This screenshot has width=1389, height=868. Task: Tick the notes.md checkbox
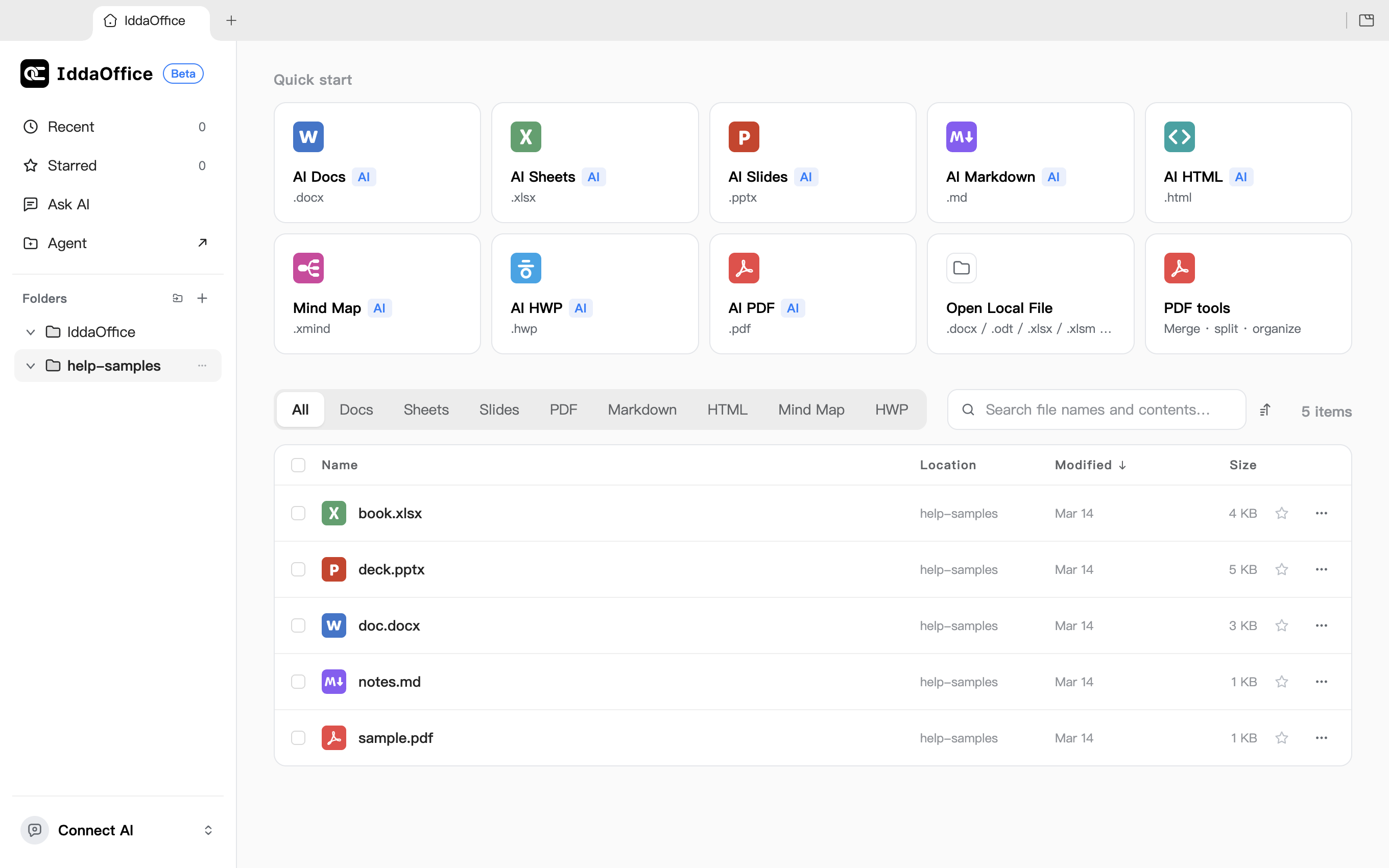point(298,682)
